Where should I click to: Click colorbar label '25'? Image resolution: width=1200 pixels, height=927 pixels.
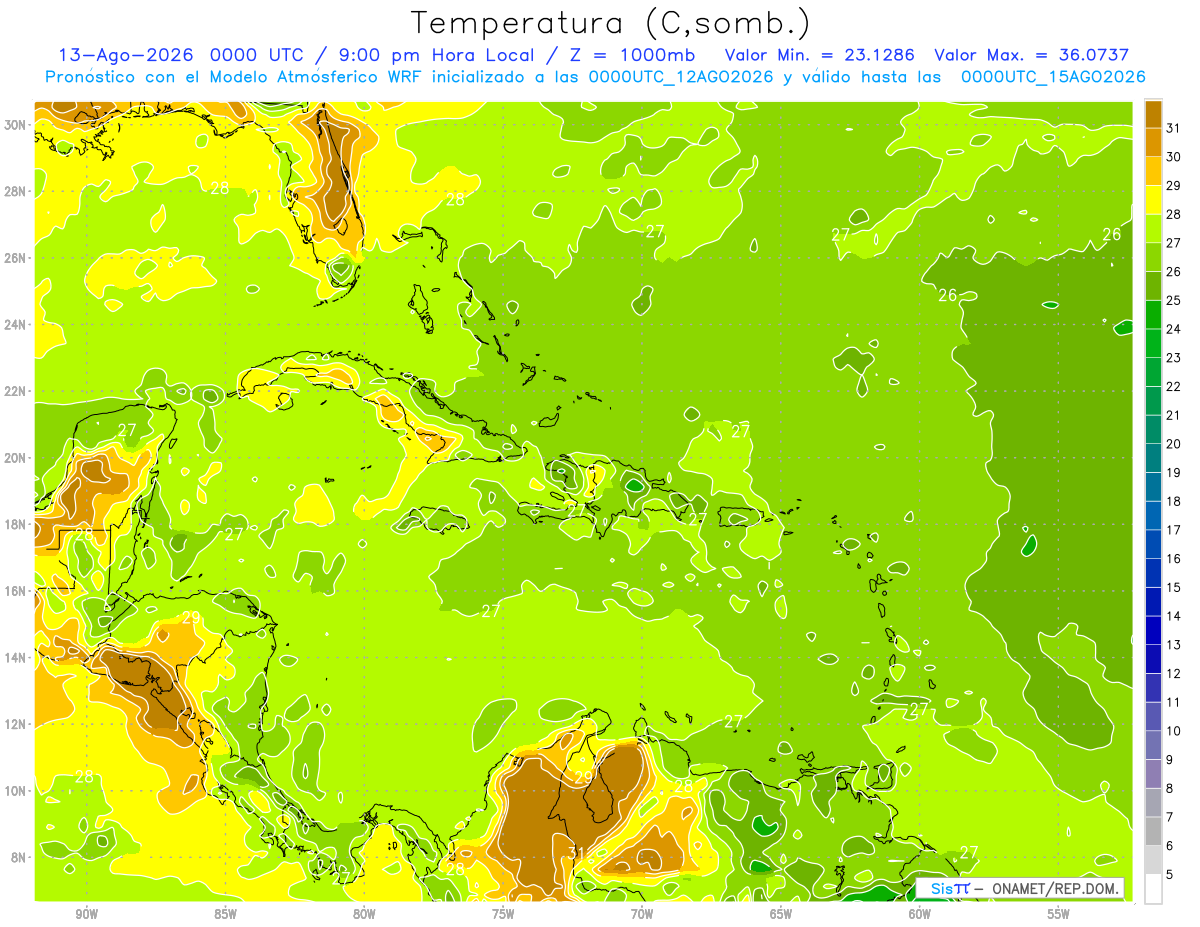tap(1173, 300)
